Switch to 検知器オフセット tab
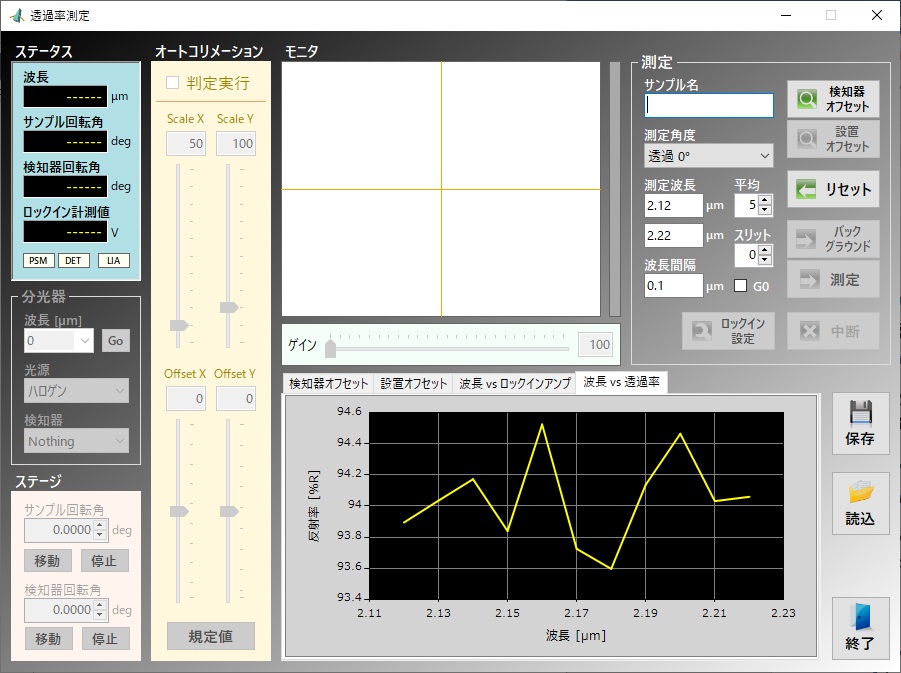 tap(328, 383)
